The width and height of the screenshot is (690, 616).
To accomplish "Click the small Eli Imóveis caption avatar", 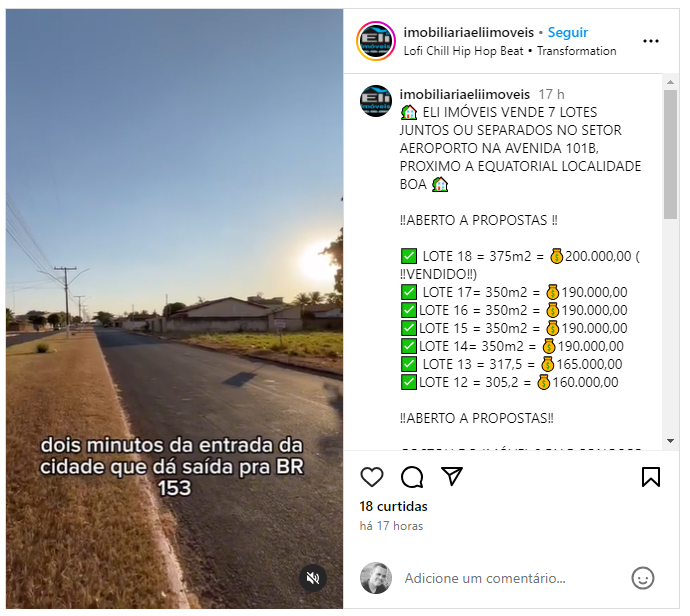I will pyautogui.click(x=377, y=101).
